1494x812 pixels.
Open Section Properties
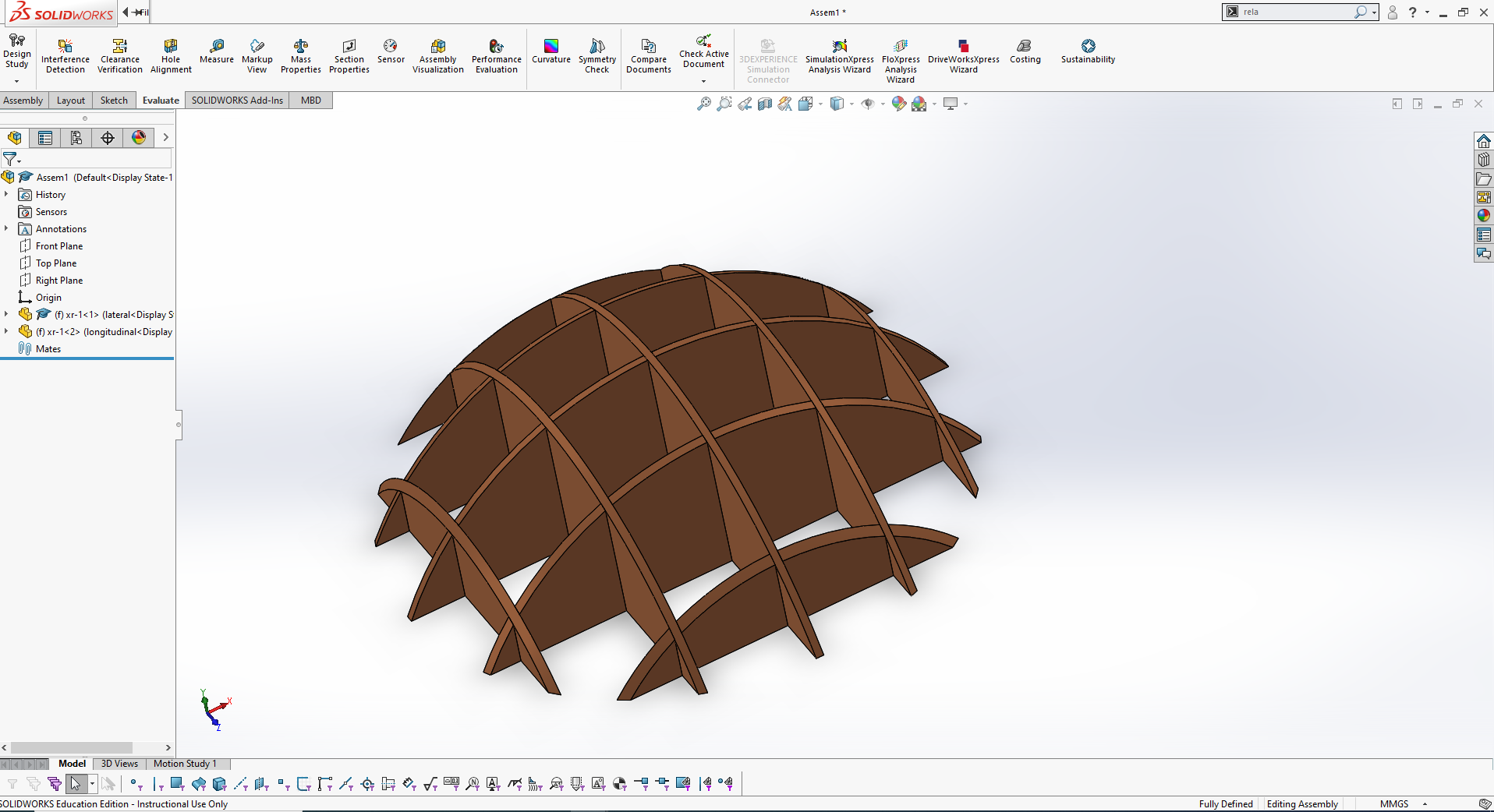349,56
